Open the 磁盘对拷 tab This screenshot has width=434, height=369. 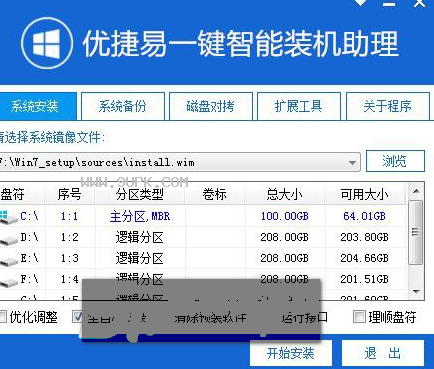(211, 106)
